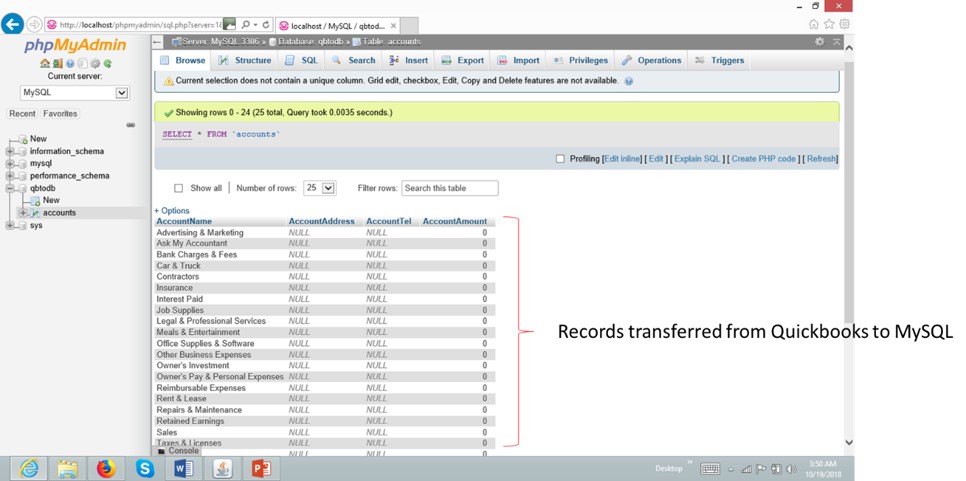Click the Create PHP code link

763,159
